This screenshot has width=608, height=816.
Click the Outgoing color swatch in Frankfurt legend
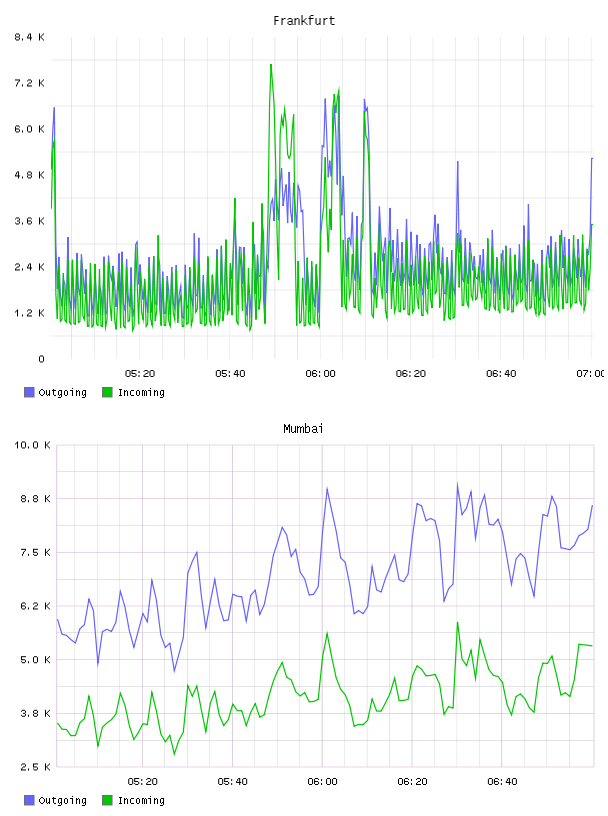(29, 392)
